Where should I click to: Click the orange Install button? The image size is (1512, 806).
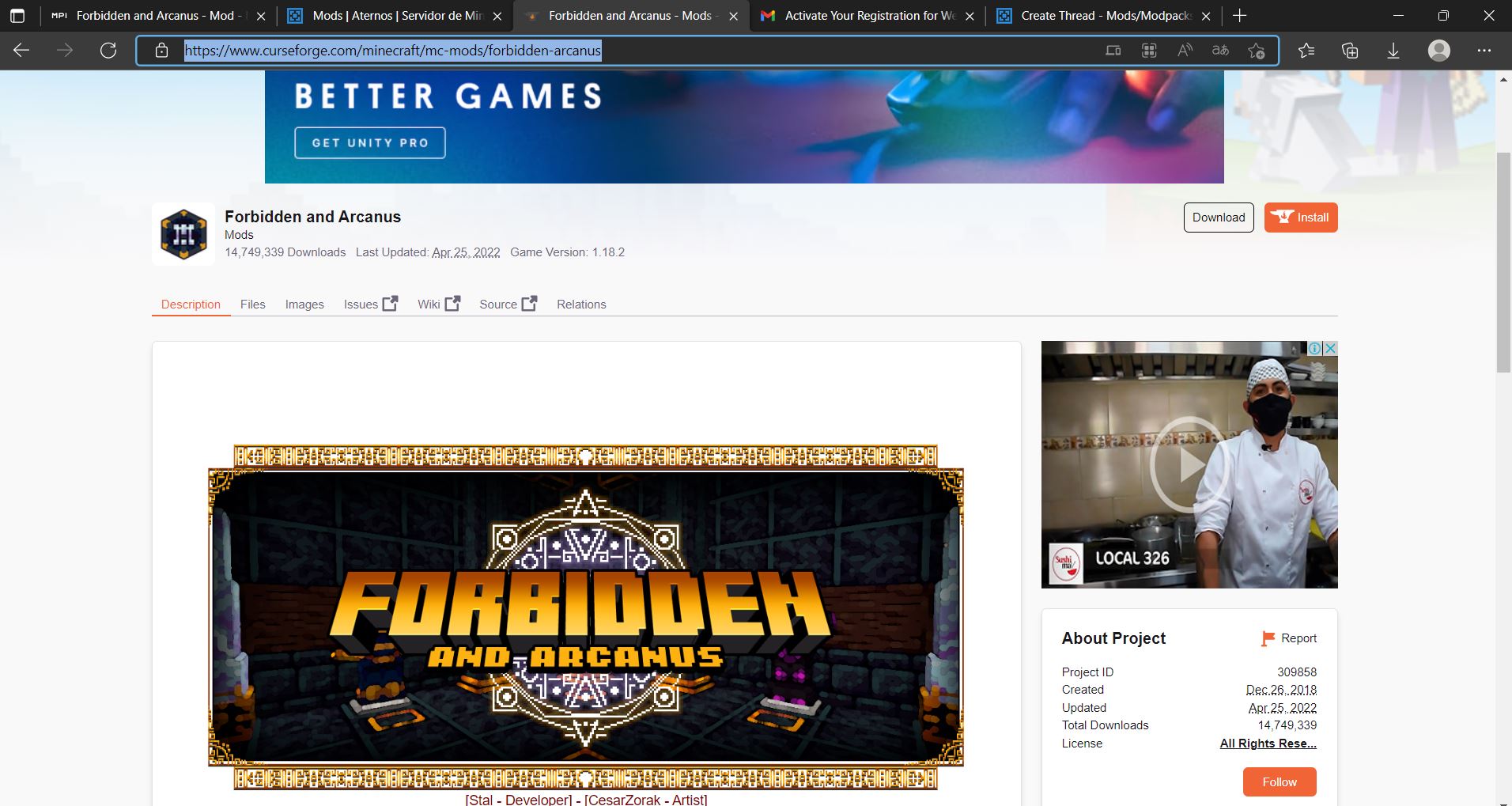click(1301, 218)
